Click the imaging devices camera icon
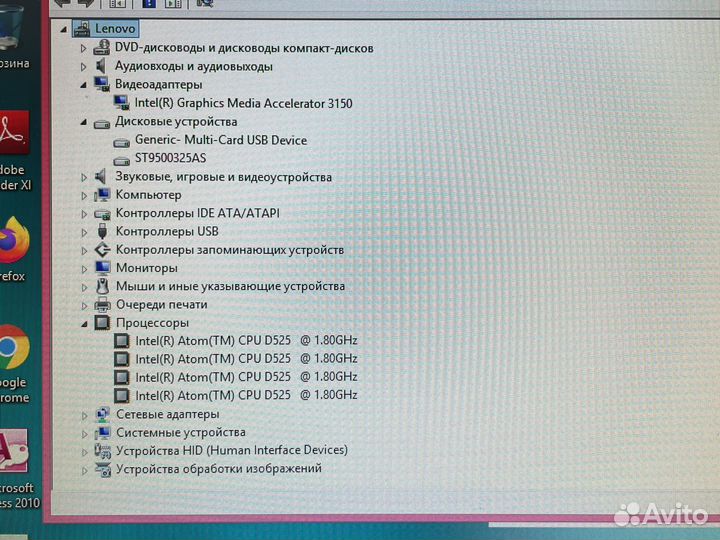Image resolution: width=720 pixels, height=540 pixels. (x=103, y=469)
